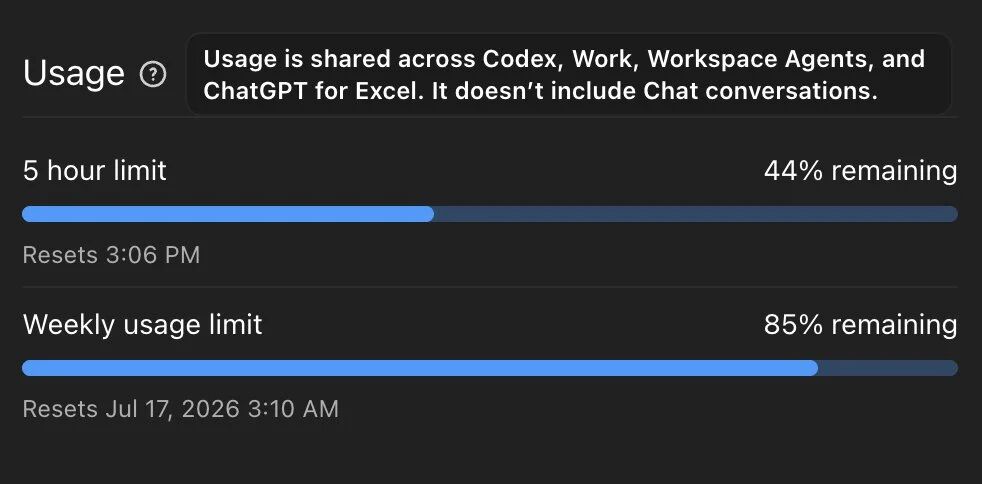982x484 pixels.
Task: Click Chat conversations phrase in the tooltip
Action: coord(760,91)
